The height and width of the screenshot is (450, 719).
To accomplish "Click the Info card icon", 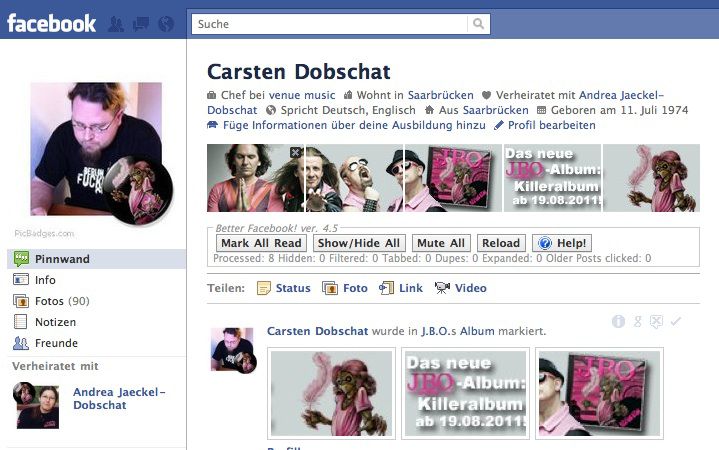I will tap(21, 279).
